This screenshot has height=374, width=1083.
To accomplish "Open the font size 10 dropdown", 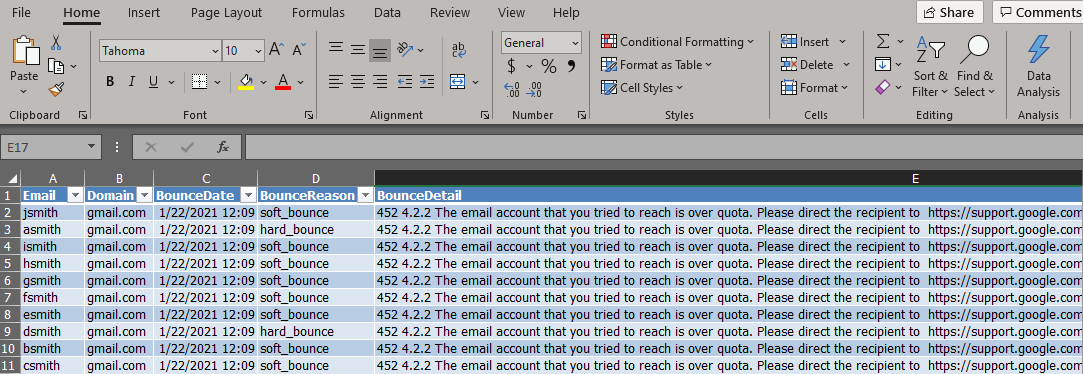I will point(258,50).
